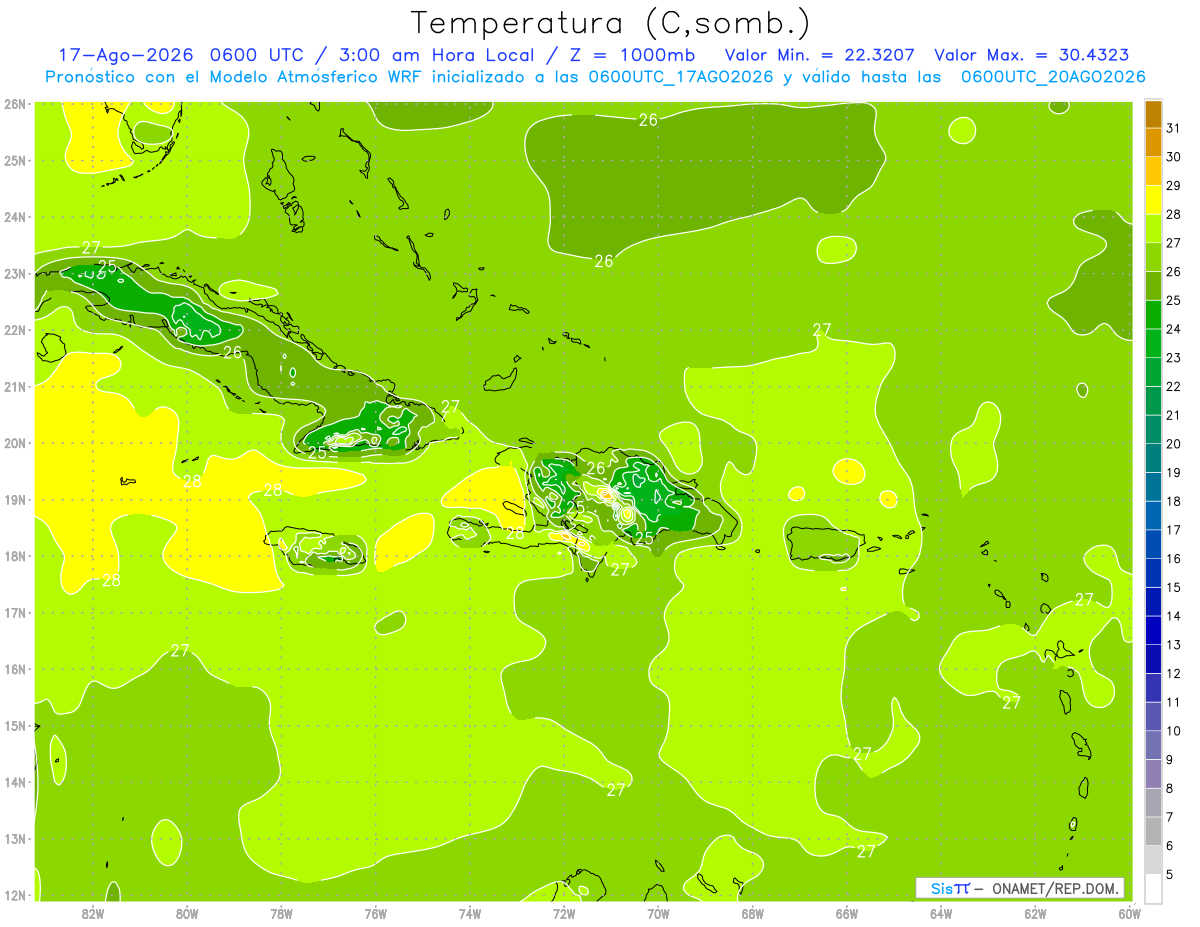Click the dark orange swatch above 31
Screen dimensions: 1200x927
pos(1153,115)
